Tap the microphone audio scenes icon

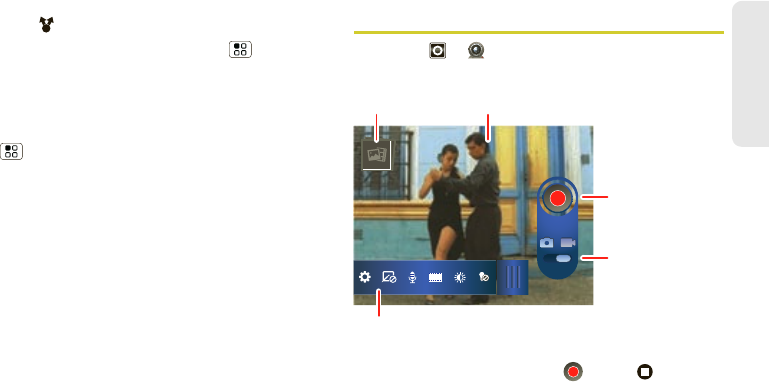(x=412, y=278)
